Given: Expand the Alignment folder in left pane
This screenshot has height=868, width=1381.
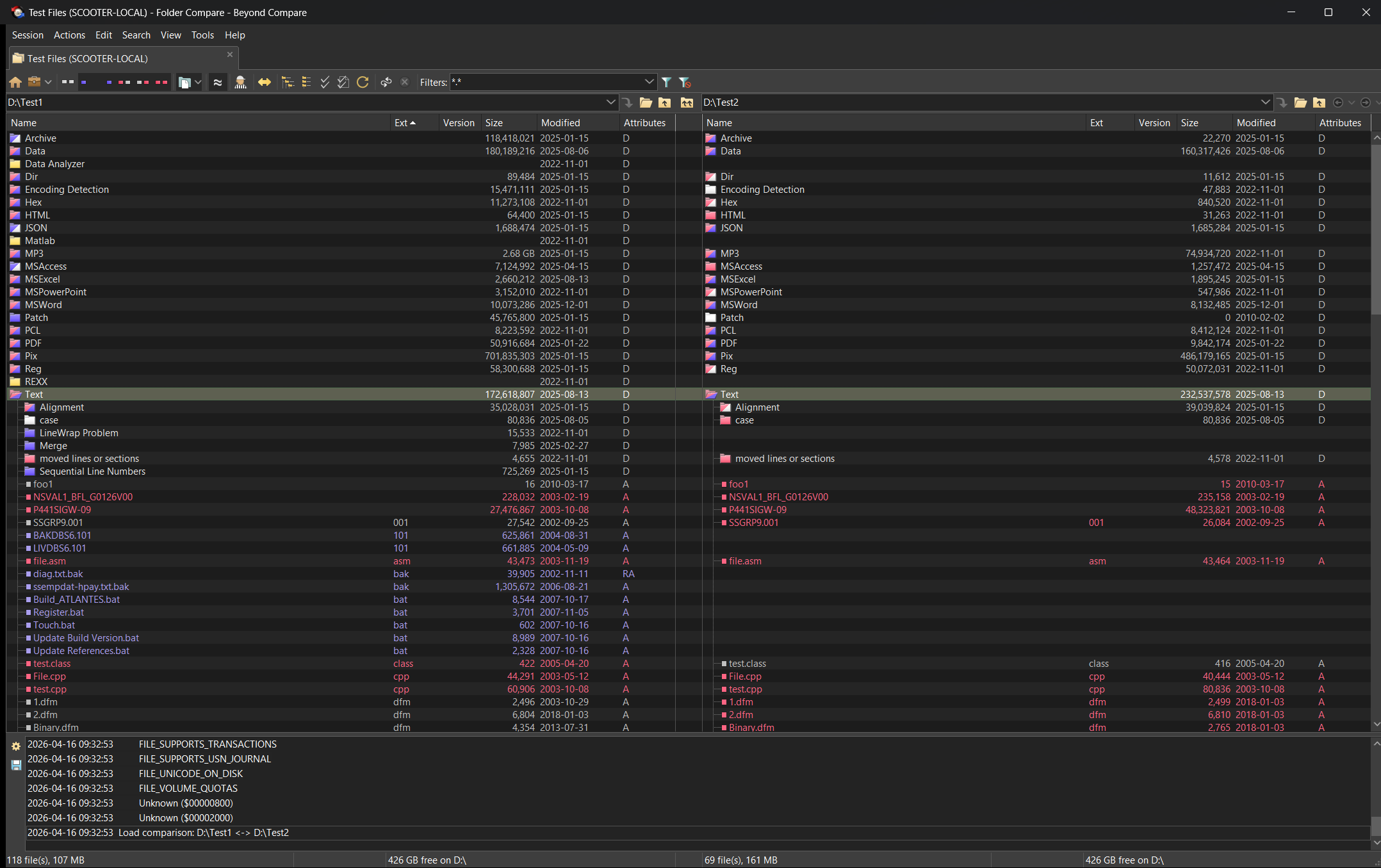Looking at the screenshot, I should pos(29,407).
